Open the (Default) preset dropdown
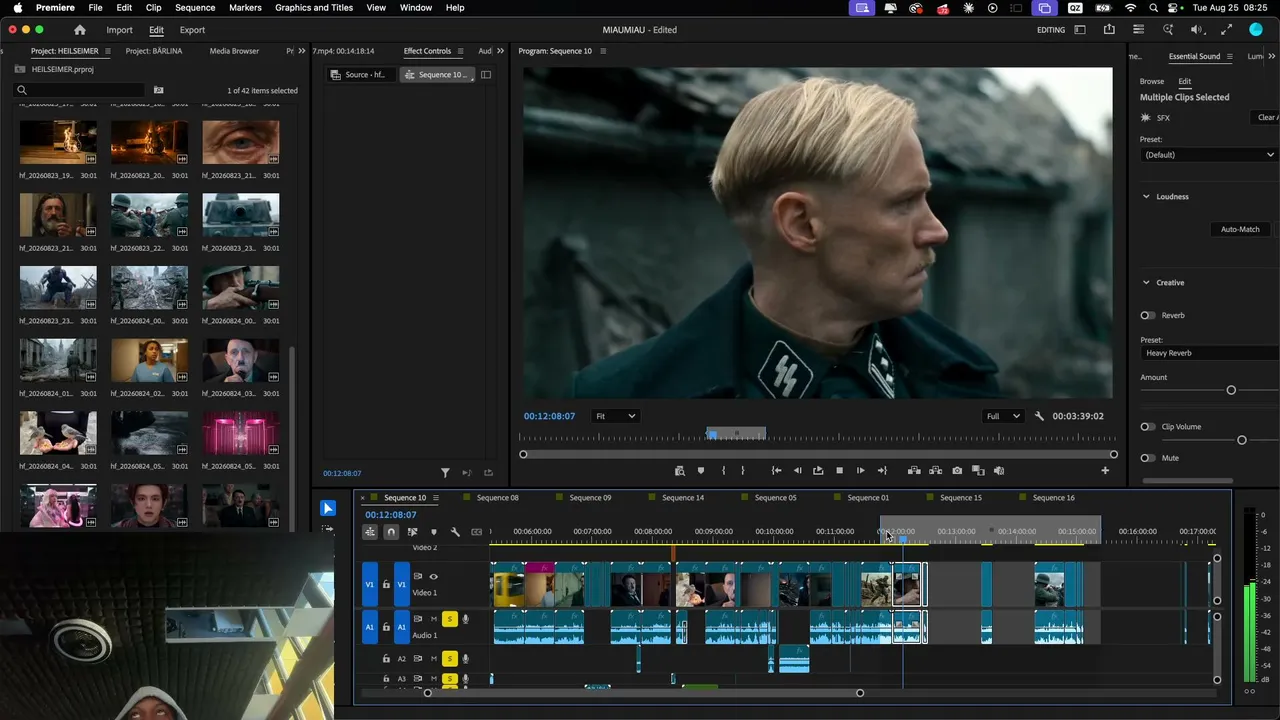 click(x=1210, y=155)
